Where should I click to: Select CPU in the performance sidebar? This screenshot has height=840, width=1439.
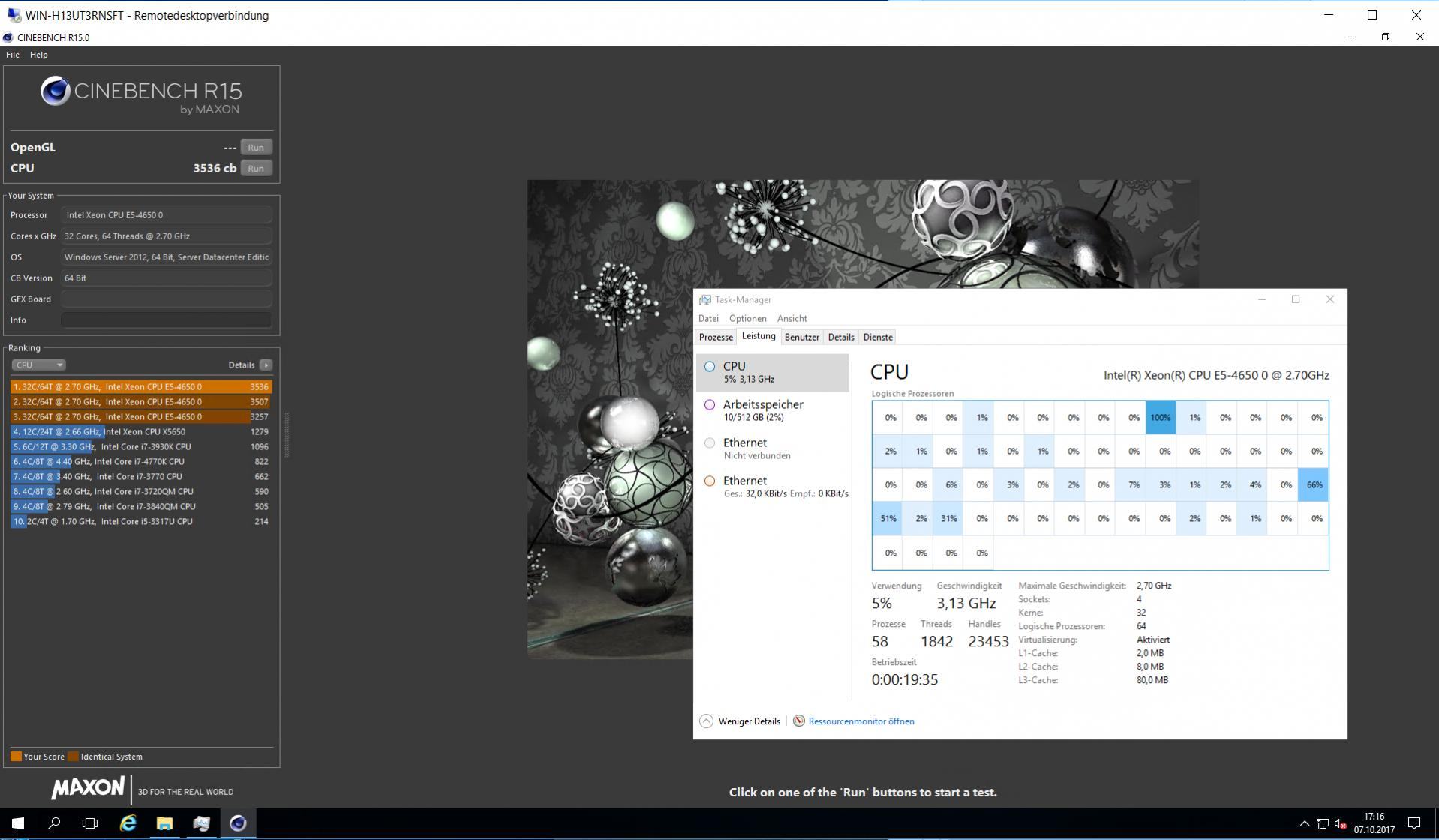(x=773, y=373)
